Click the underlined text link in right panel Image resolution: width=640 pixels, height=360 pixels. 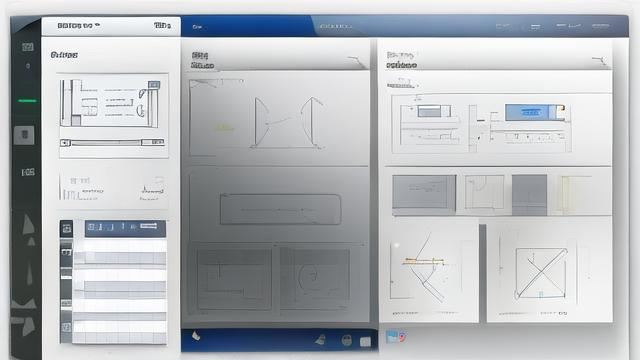401,86
